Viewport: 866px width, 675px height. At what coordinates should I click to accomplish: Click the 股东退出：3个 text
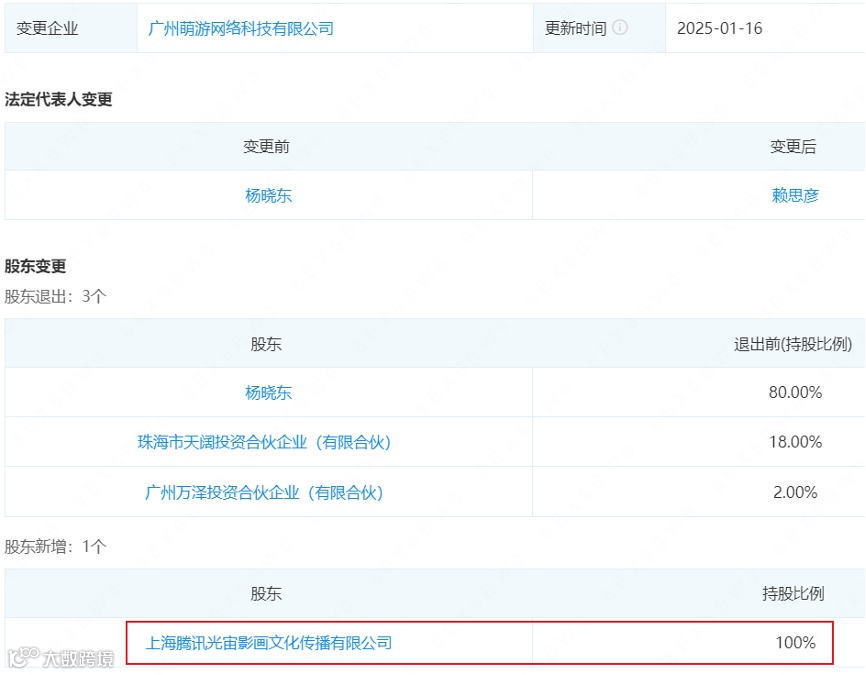point(55,296)
